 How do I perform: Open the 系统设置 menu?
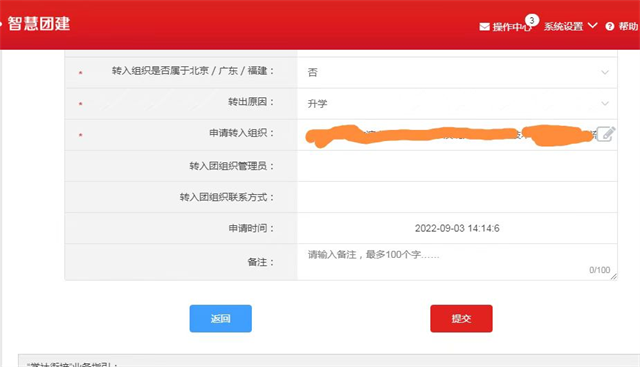click(x=563, y=27)
